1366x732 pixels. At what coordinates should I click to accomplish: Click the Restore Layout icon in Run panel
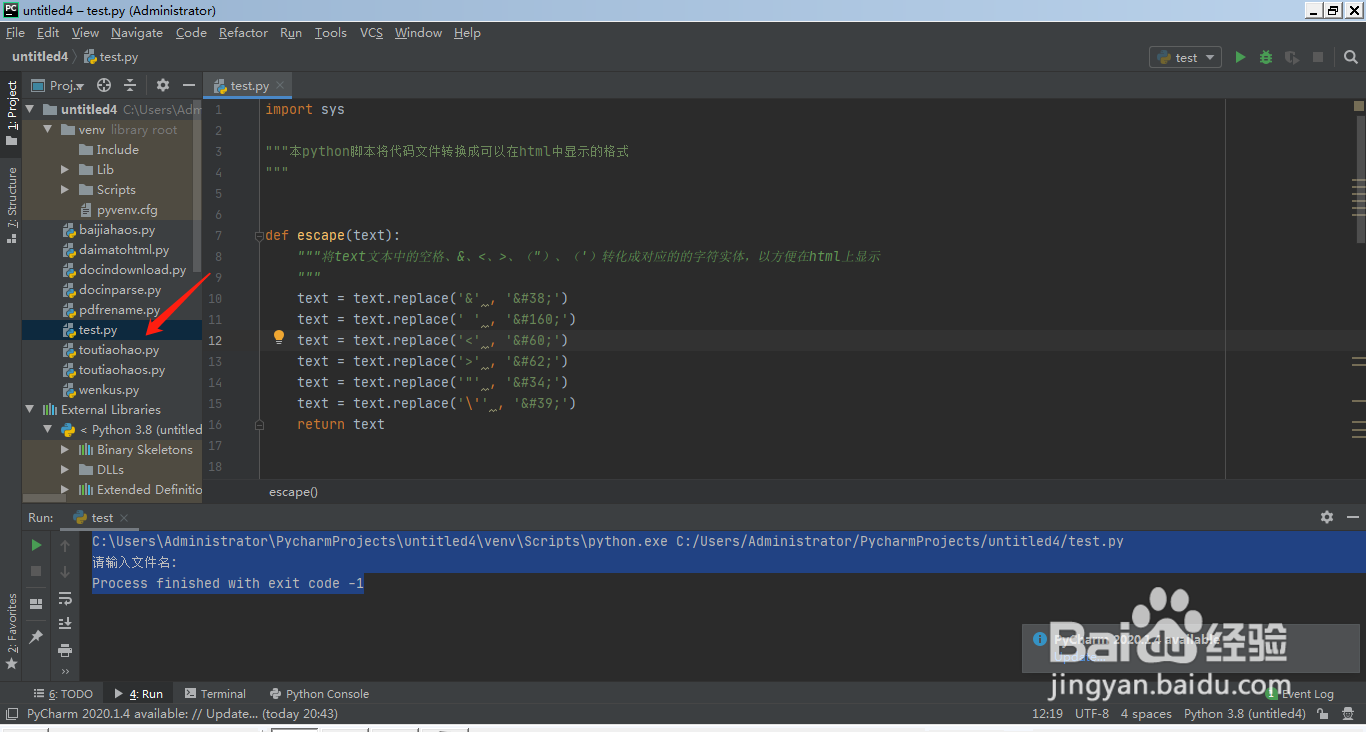click(36, 604)
